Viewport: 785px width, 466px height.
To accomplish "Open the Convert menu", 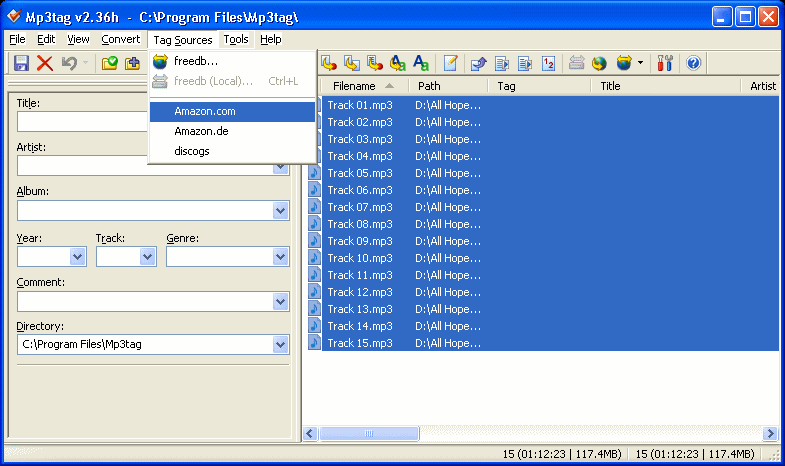I will click(121, 39).
